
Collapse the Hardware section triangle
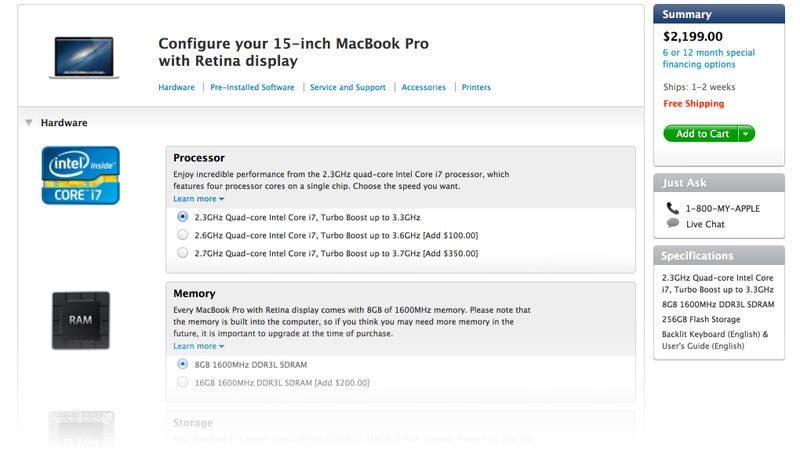(x=29, y=122)
